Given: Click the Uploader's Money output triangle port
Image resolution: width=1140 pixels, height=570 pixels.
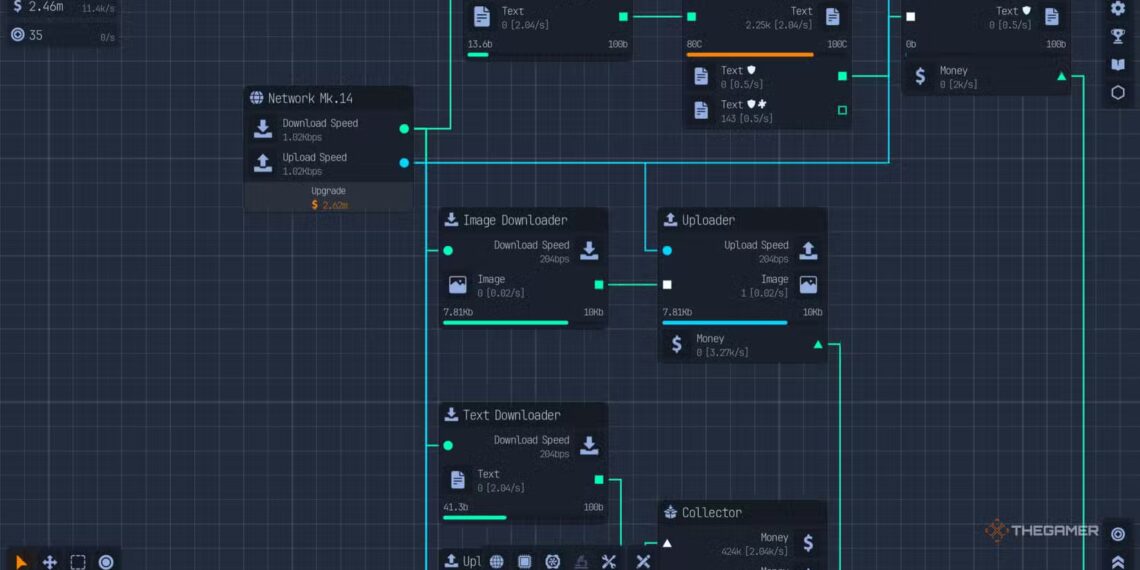Looking at the screenshot, I should (x=818, y=345).
